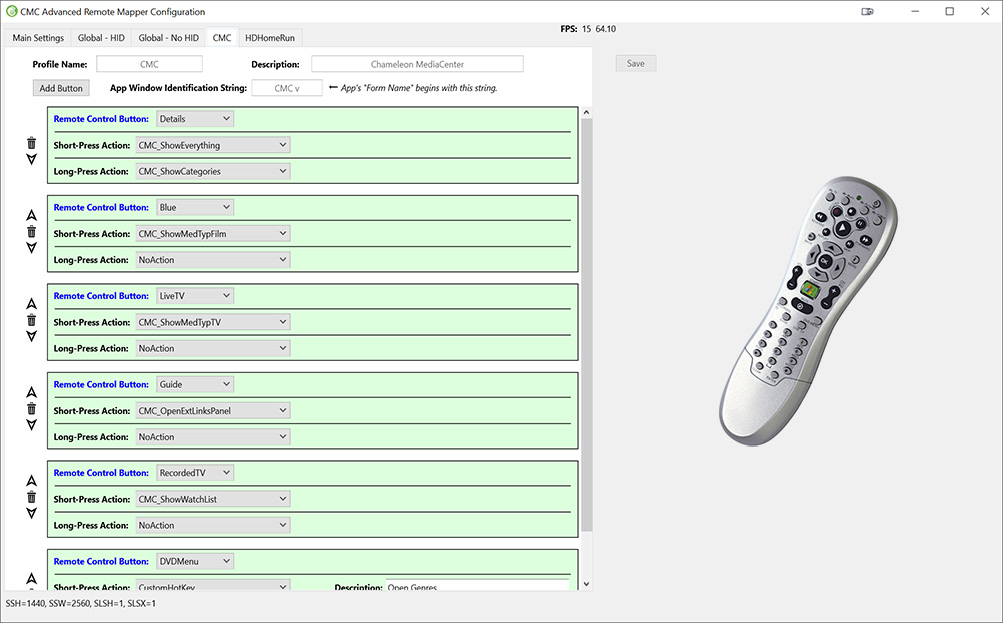This screenshot has width=1003, height=623.
Task: Switch to the Main Settings tab
Action: (38, 38)
